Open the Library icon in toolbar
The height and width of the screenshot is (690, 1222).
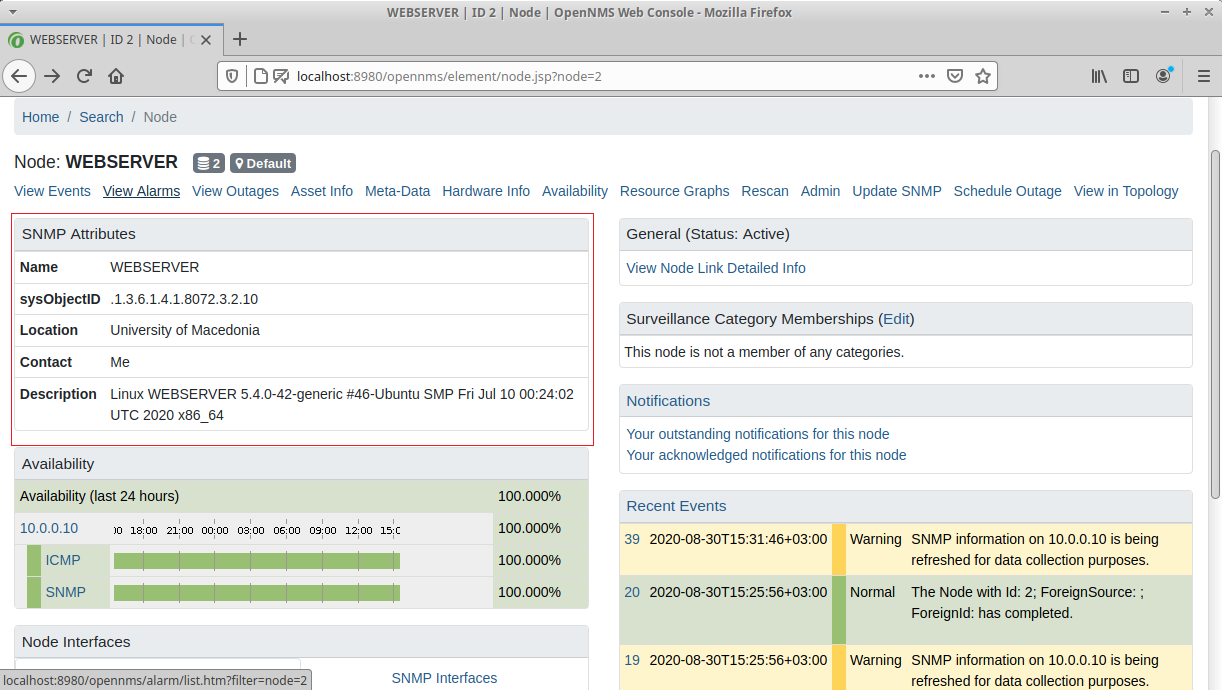coord(1099,76)
